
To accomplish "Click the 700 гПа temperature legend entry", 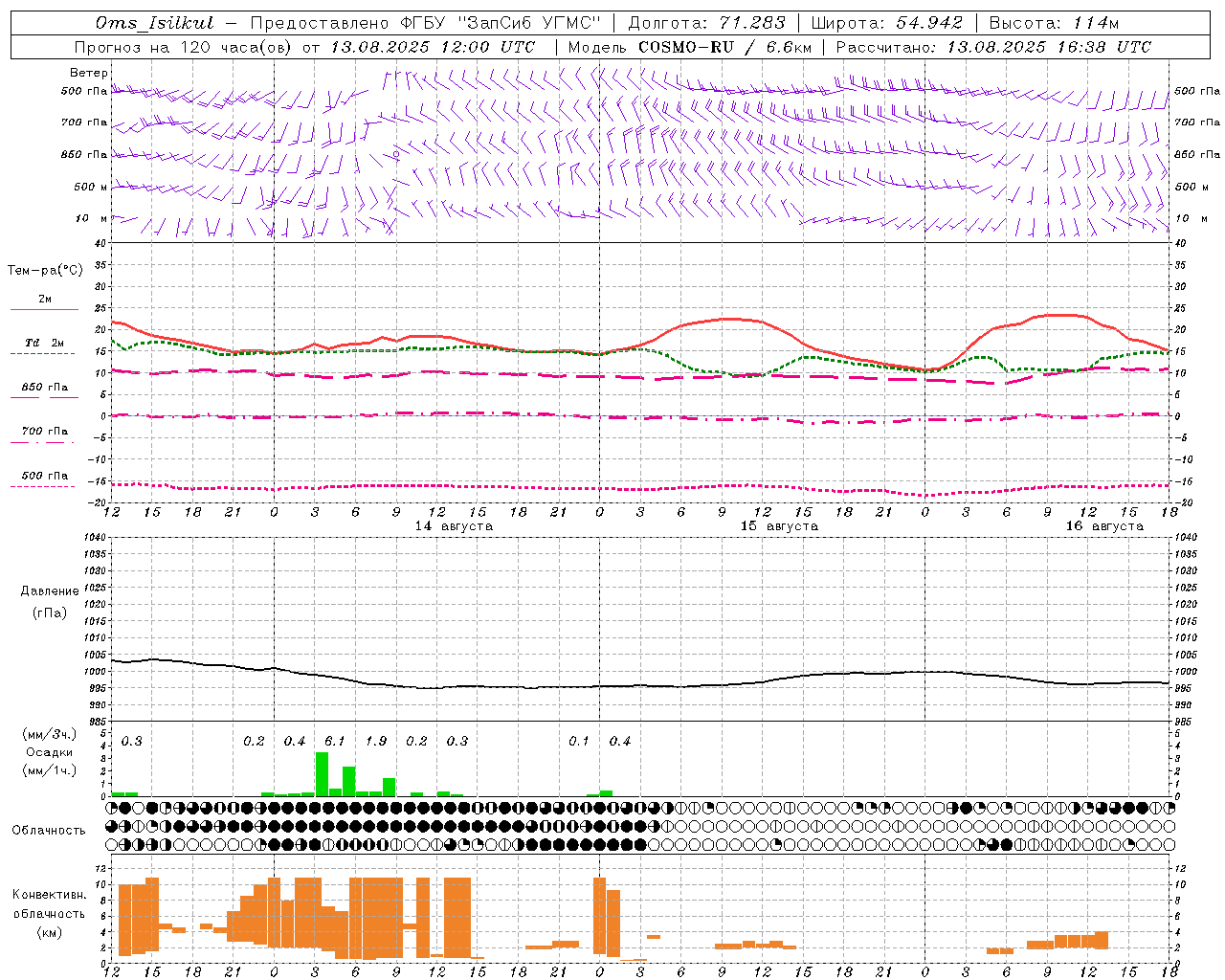I will click(x=44, y=432).
